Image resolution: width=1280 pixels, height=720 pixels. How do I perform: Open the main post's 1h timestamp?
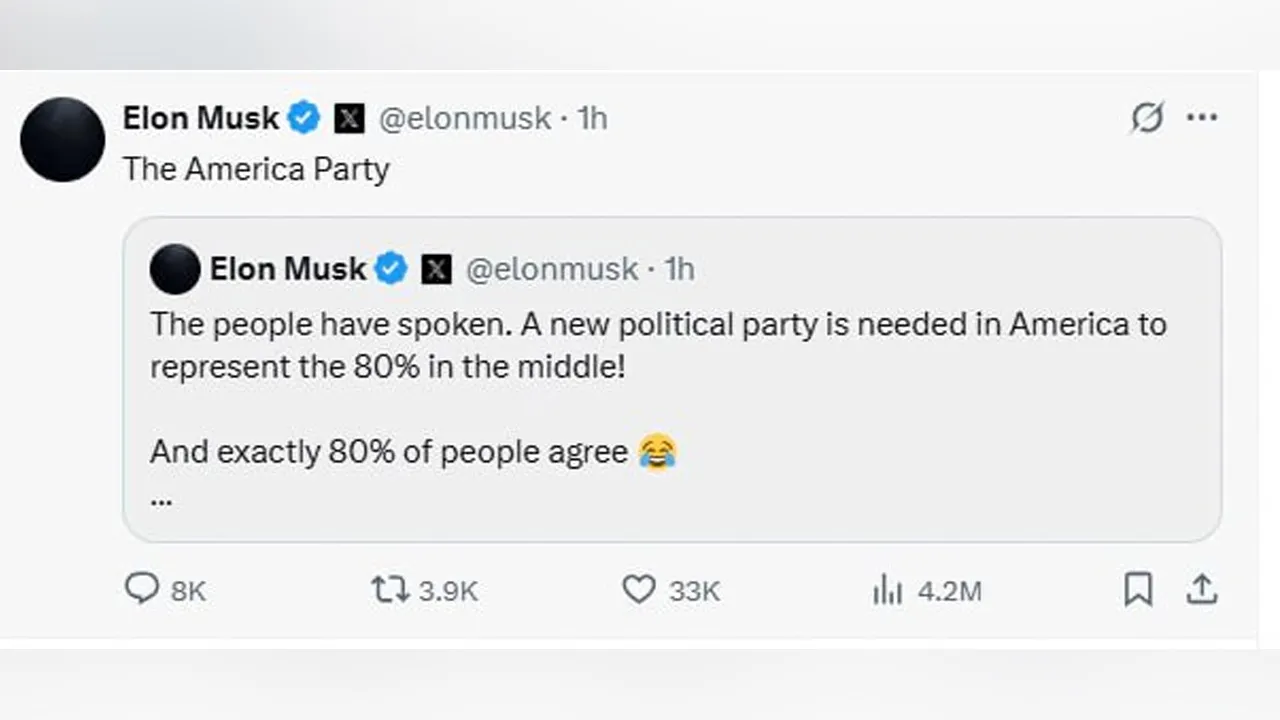pos(592,118)
